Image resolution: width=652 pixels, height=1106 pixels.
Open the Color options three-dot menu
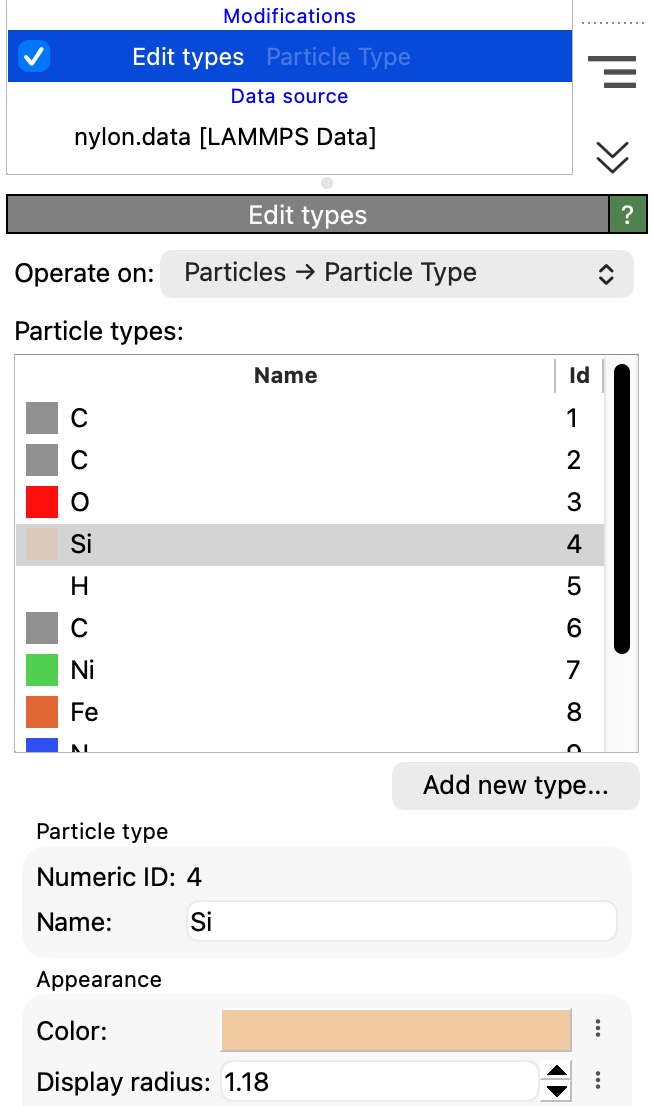pos(597,1029)
